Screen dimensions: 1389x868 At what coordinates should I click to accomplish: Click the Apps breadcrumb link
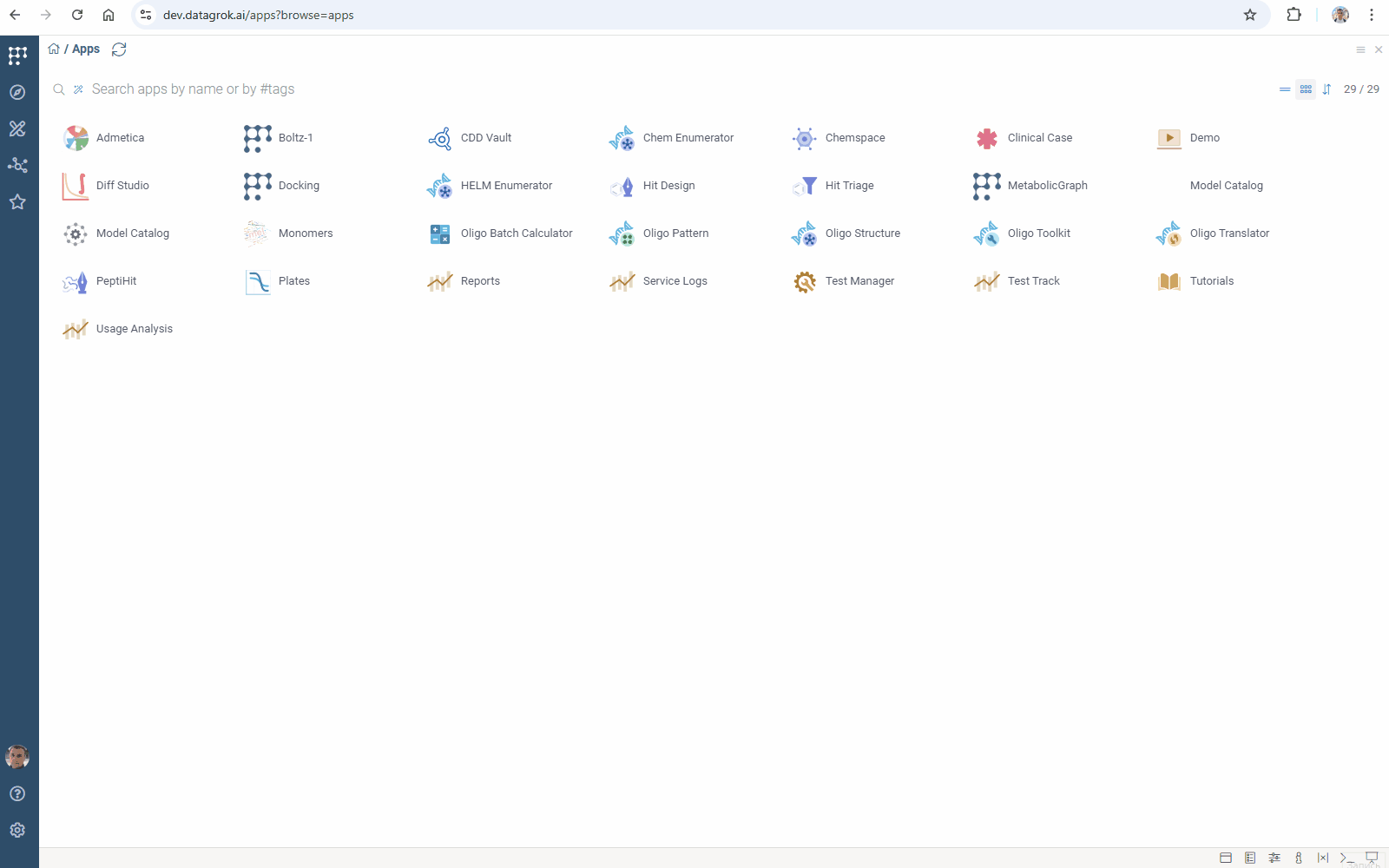click(86, 49)
